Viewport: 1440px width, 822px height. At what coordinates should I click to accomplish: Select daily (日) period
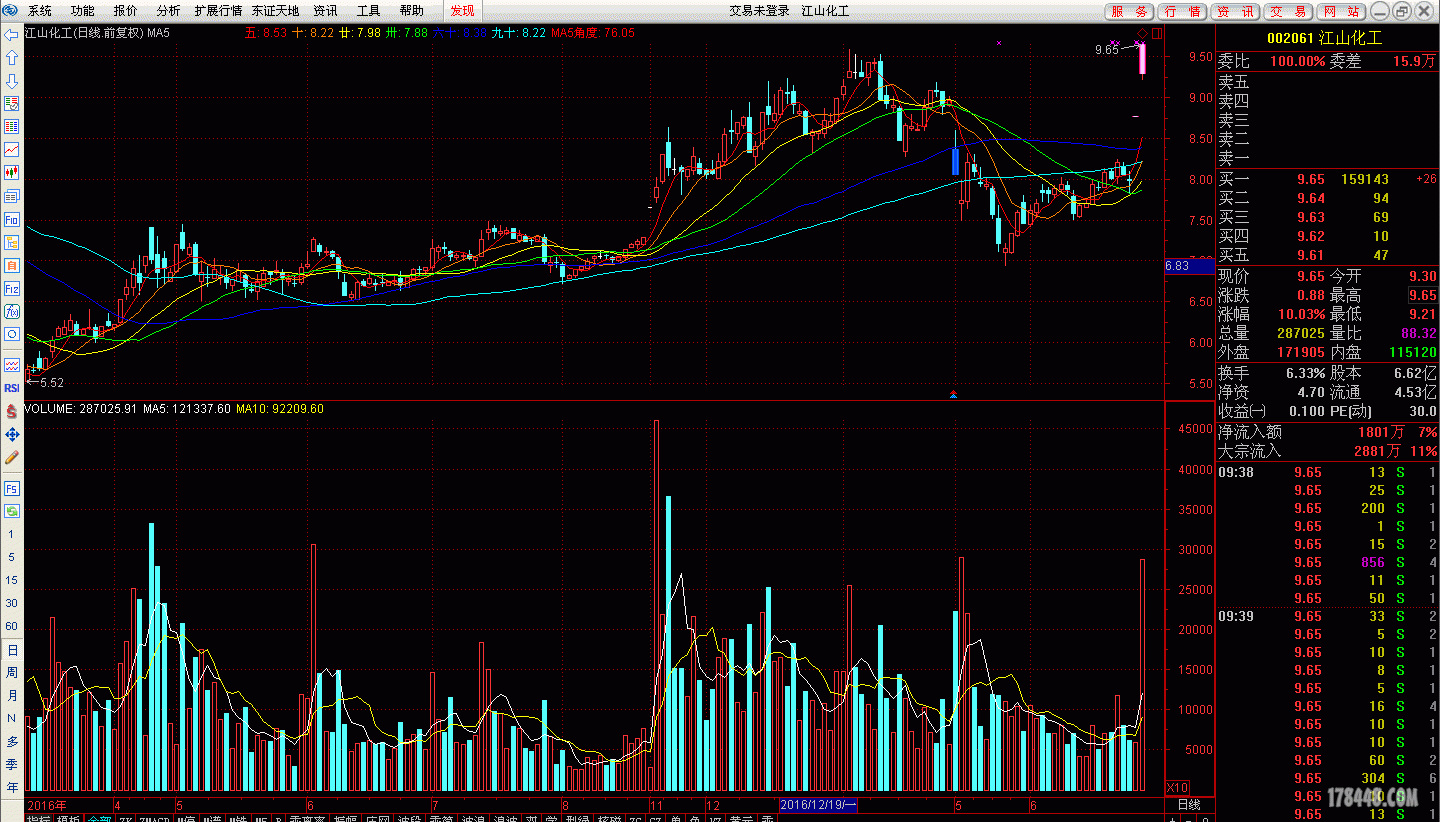[x=12, y=650]
